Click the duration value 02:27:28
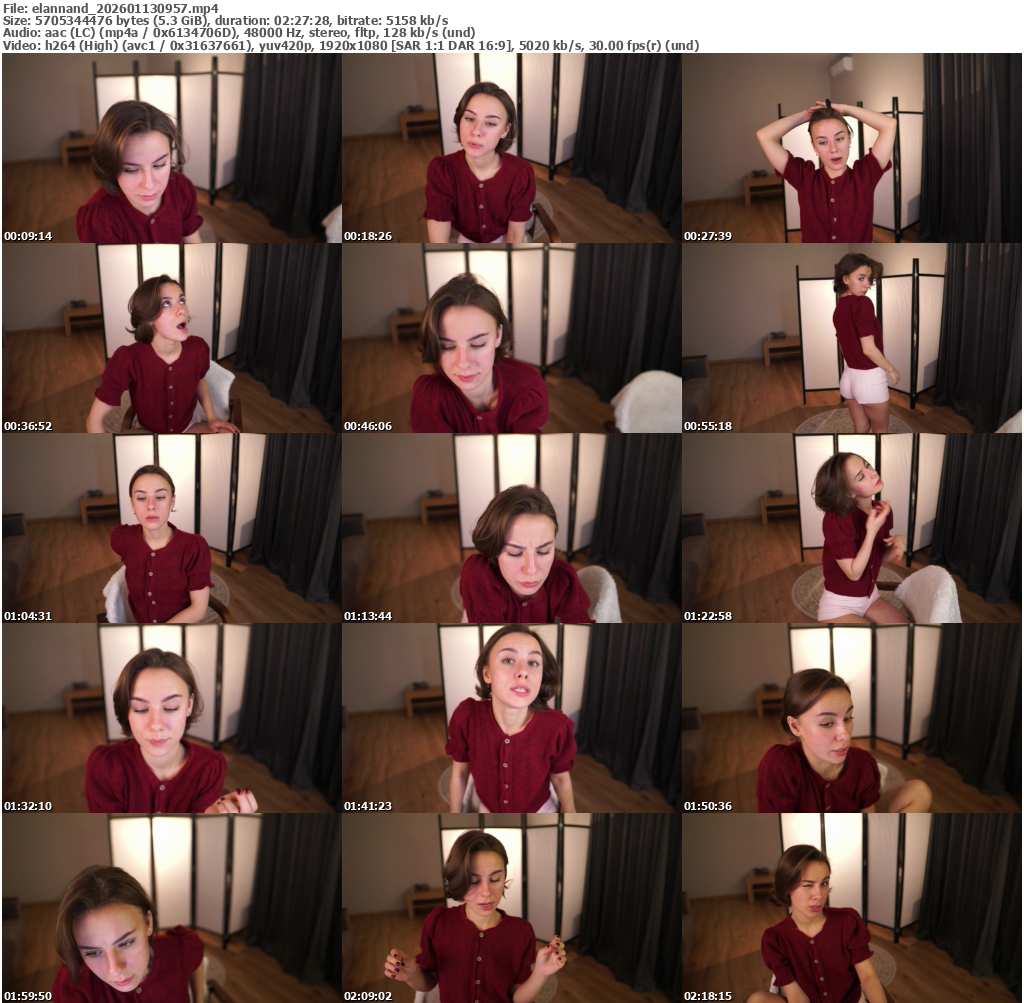This screenshot has height=1003, width=1024. click(302, 20)
